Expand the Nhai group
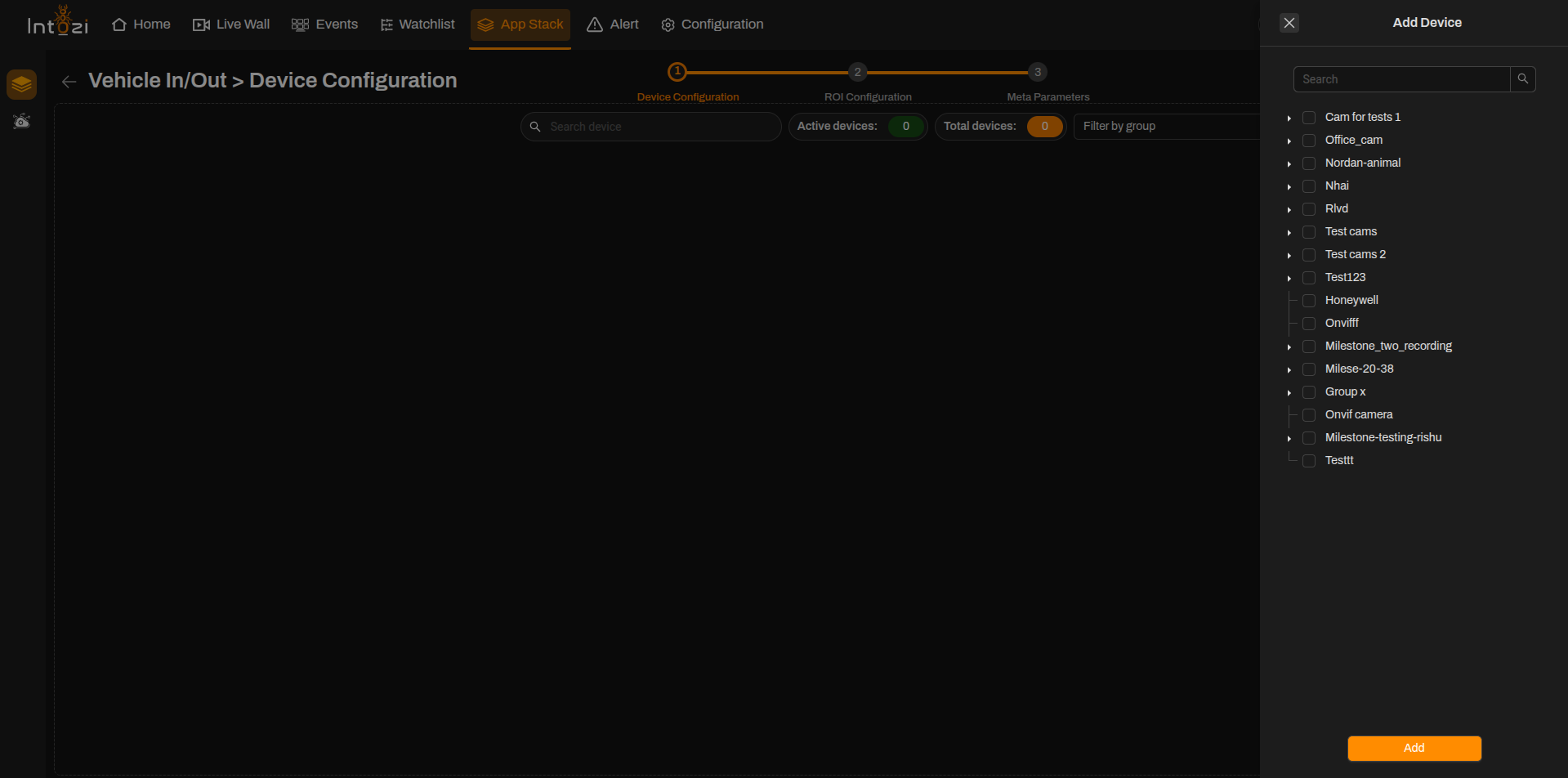The image size is (1568, 778). 1289,187
